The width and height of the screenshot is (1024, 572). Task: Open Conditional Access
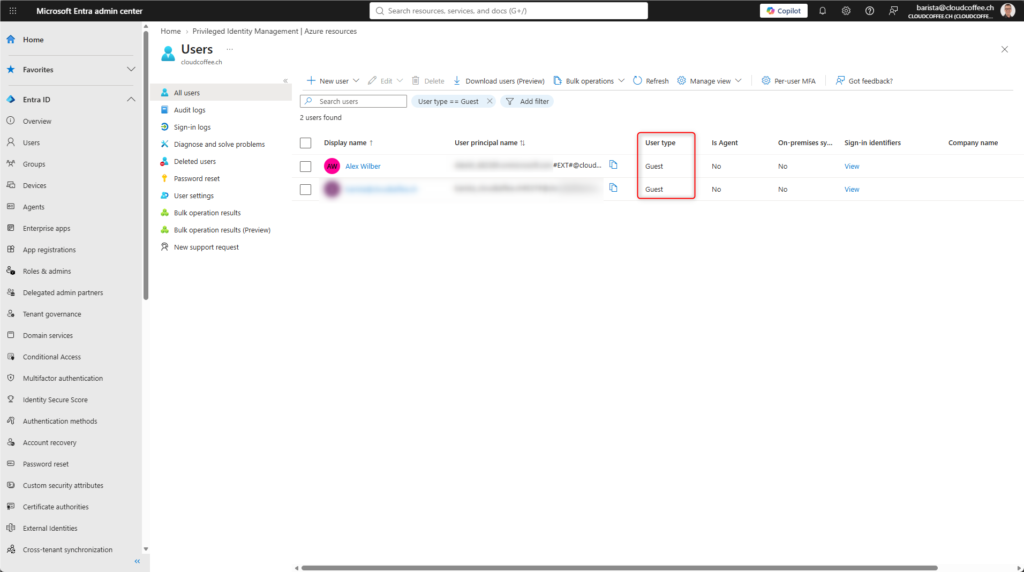tap(52, 357)
